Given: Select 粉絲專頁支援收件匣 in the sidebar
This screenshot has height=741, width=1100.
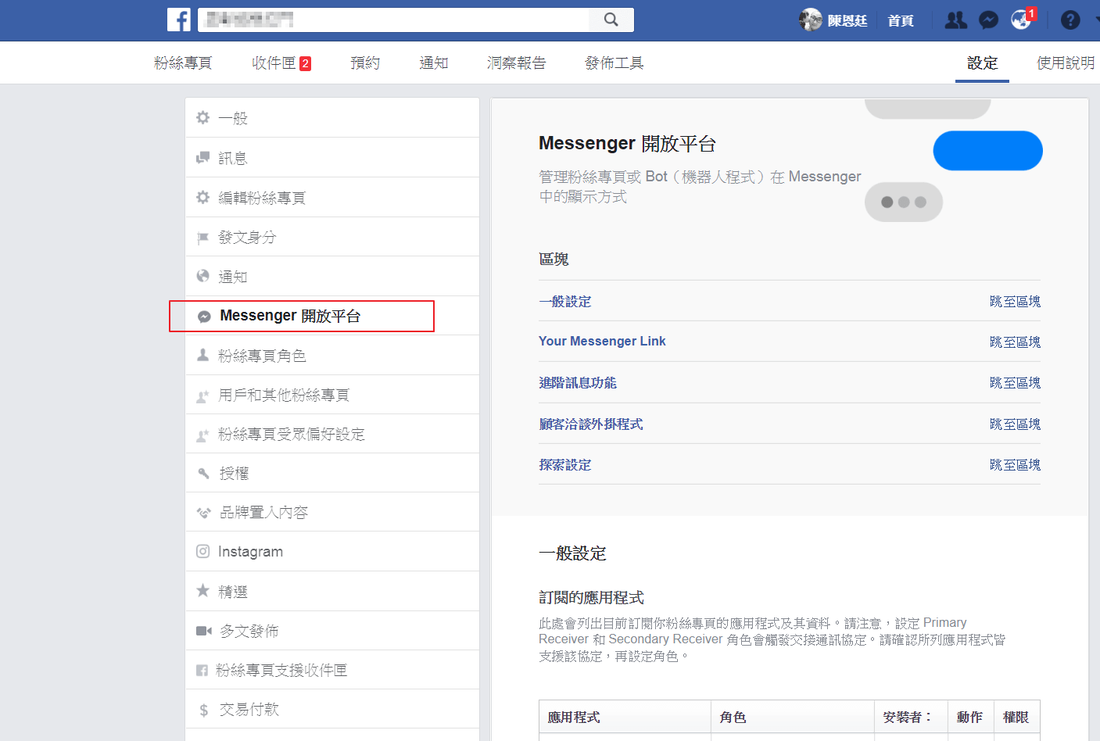Looking at the screenshot, I should tap(333, 670).
